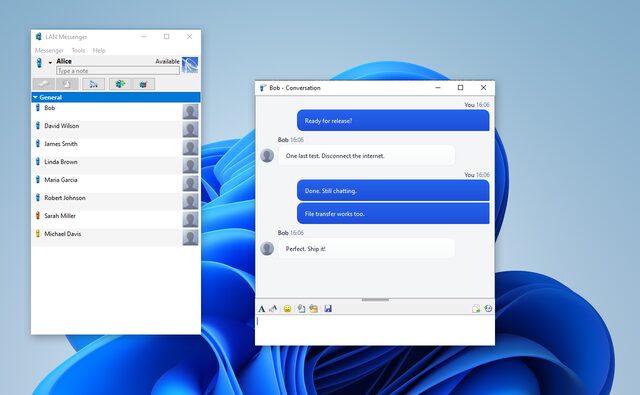Save the conversation with the floppy icon
Screen dimensions: 640x395
[328, 308]
